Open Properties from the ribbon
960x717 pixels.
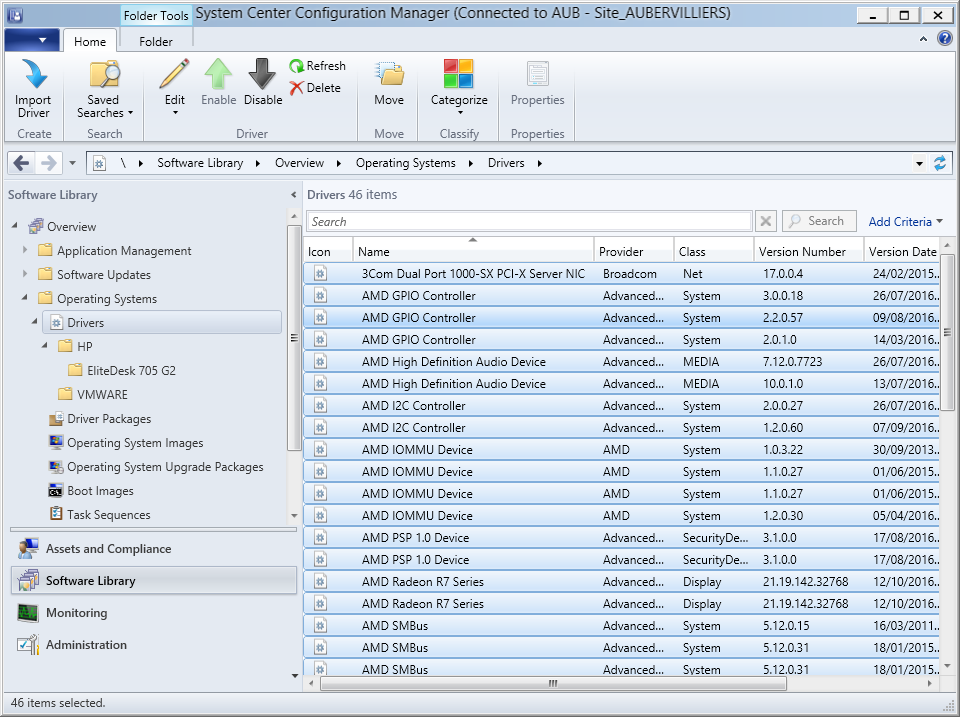[x=538, y=83]
